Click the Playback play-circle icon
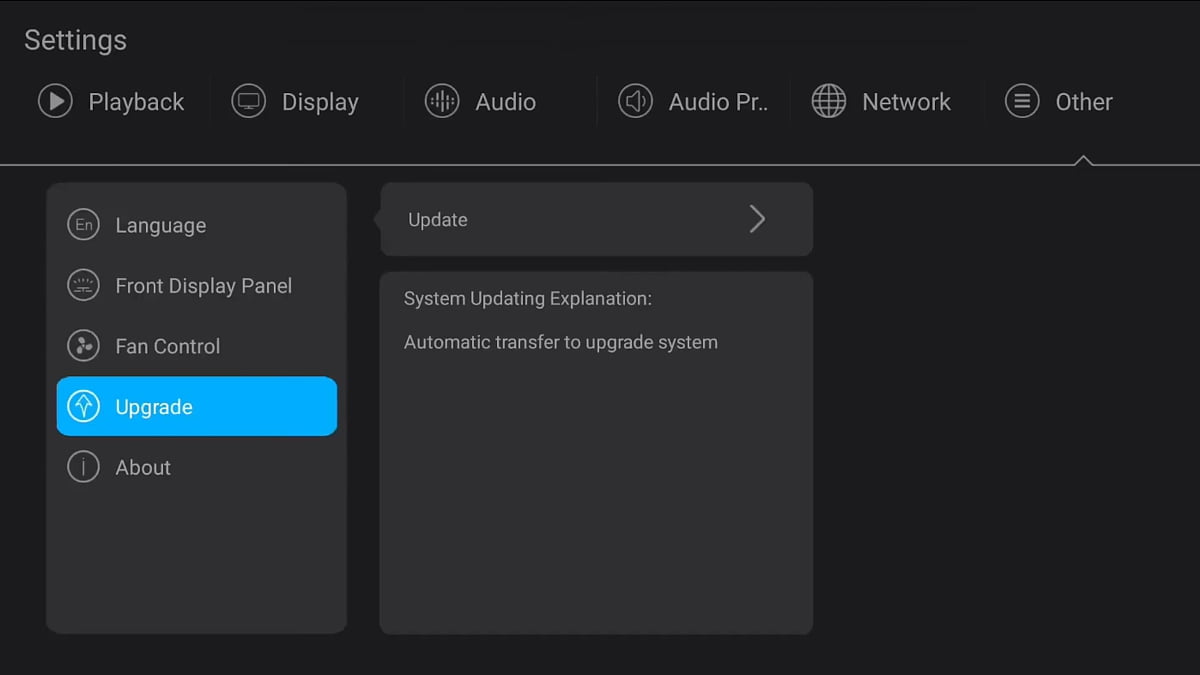This screenshot has width=1200, height=675. (55, 101)
